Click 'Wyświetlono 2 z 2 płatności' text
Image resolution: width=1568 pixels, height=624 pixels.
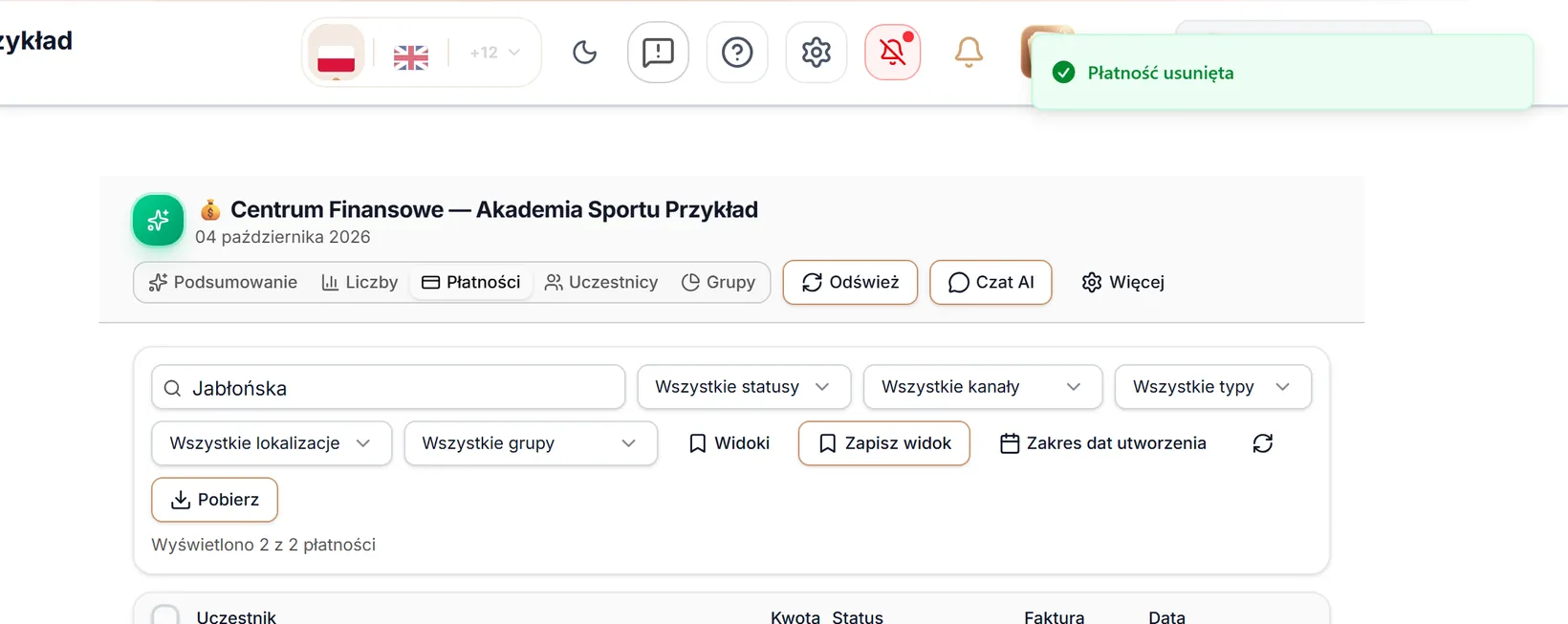[263, 545]
